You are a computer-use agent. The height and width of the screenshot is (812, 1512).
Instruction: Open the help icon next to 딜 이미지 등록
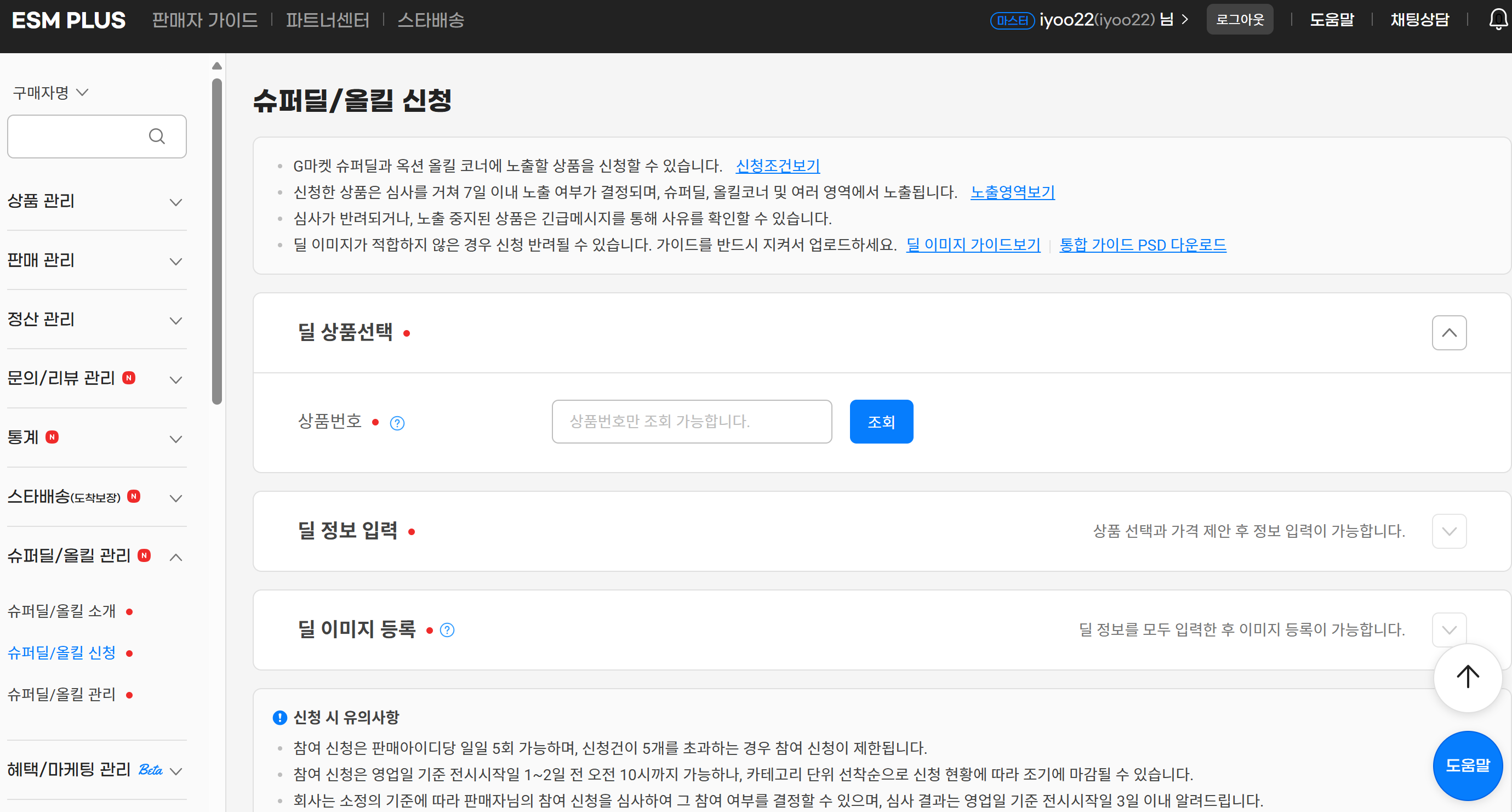click(x=447, y=629)
